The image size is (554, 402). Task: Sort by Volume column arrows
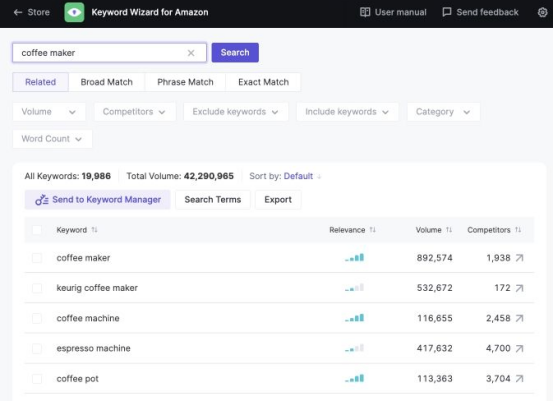click(x=449, y=230)
